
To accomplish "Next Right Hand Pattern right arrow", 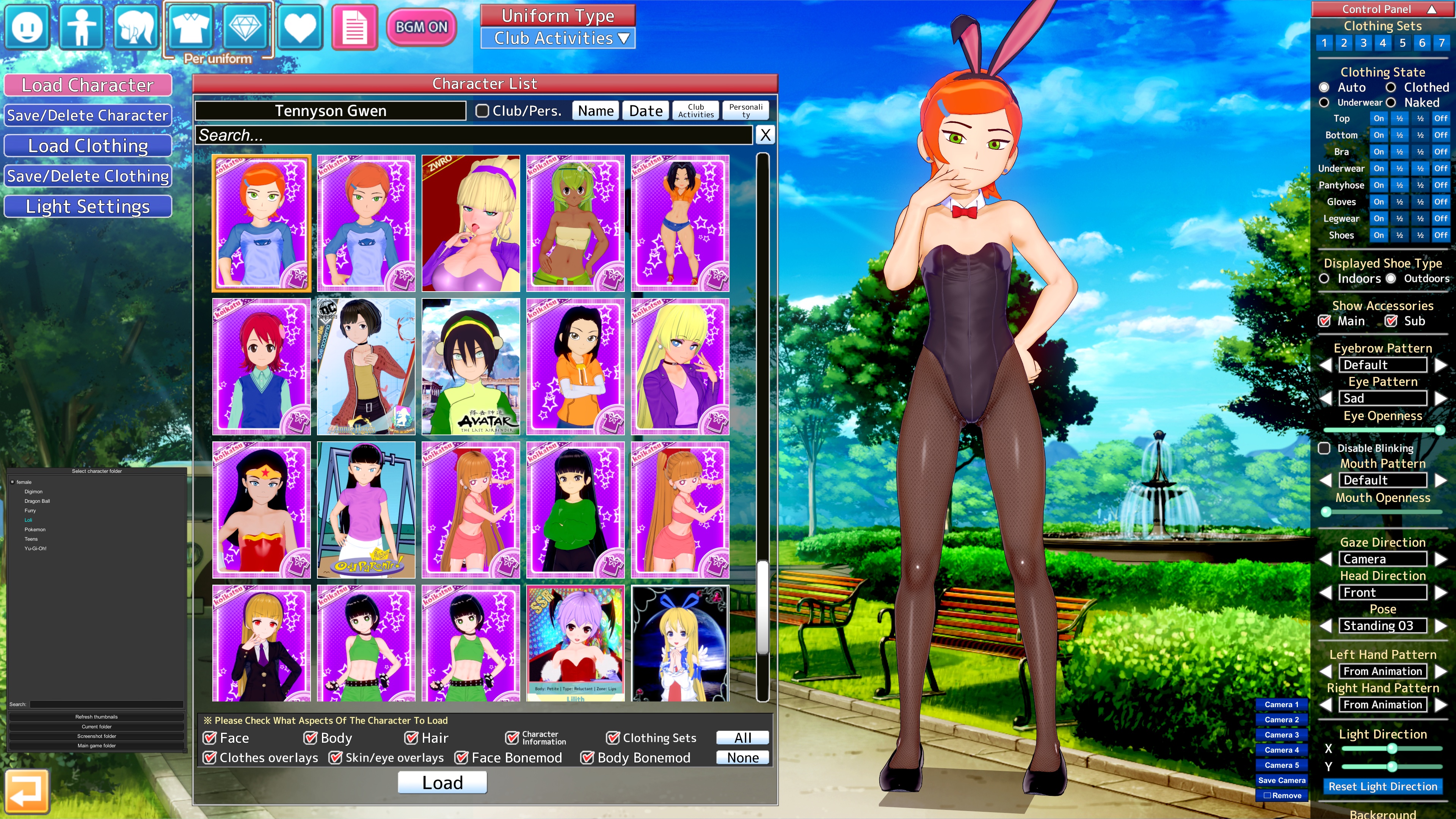I will [1441, 705].
